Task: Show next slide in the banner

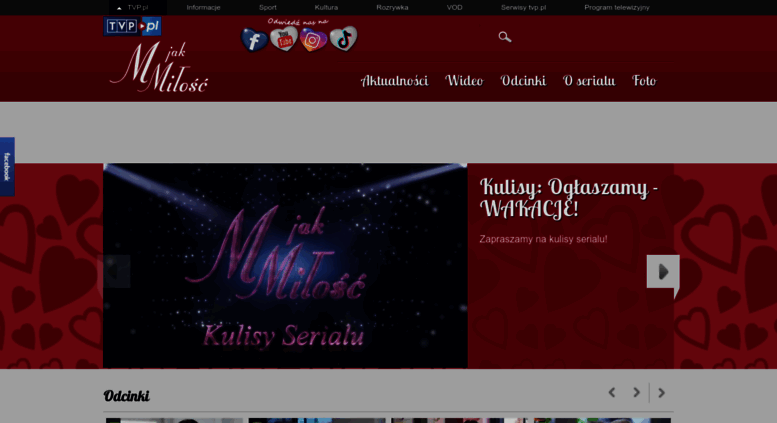Action: [x=663, y=271]
